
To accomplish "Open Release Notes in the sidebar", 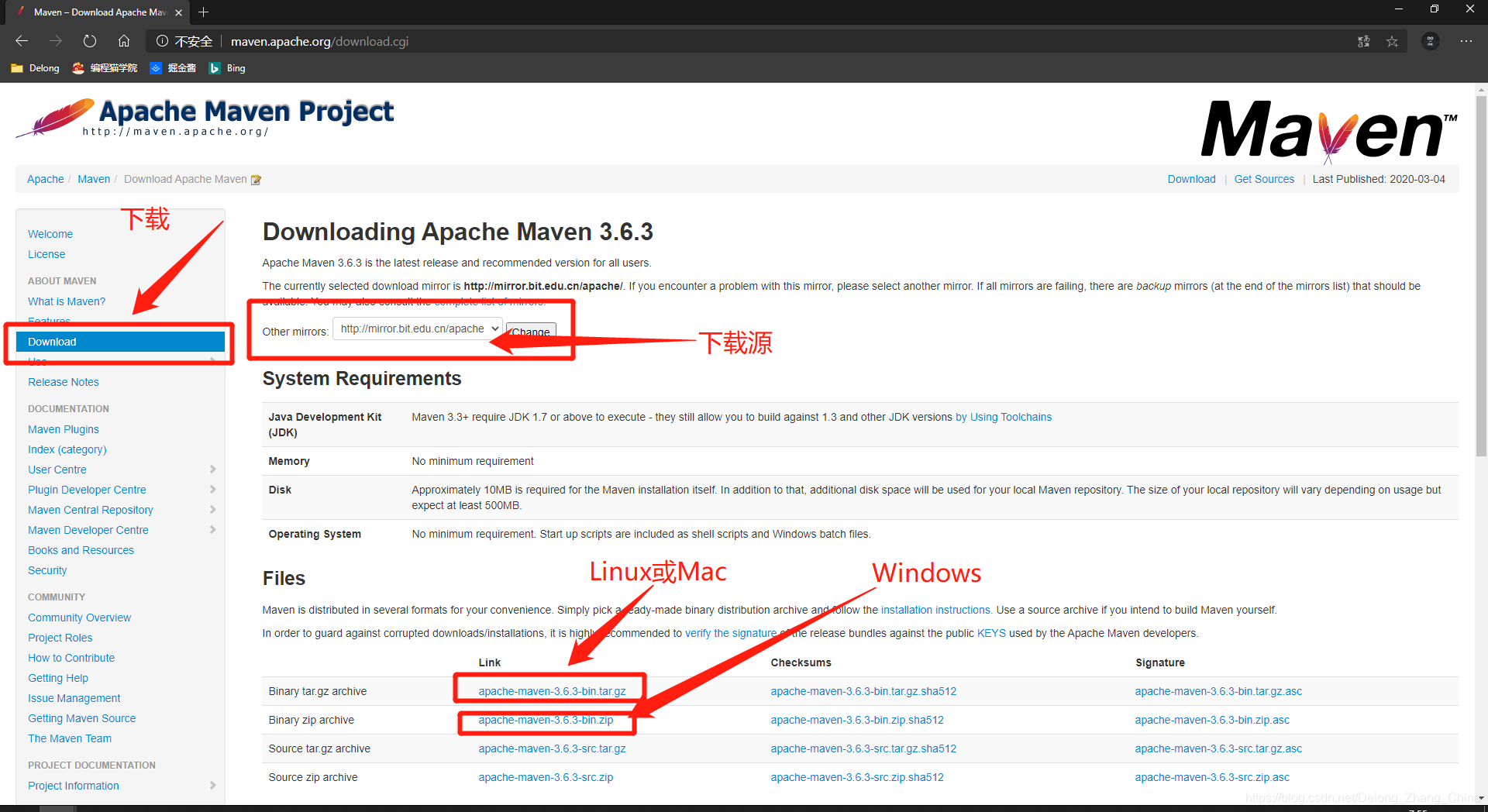I will (x=64, y=382).
